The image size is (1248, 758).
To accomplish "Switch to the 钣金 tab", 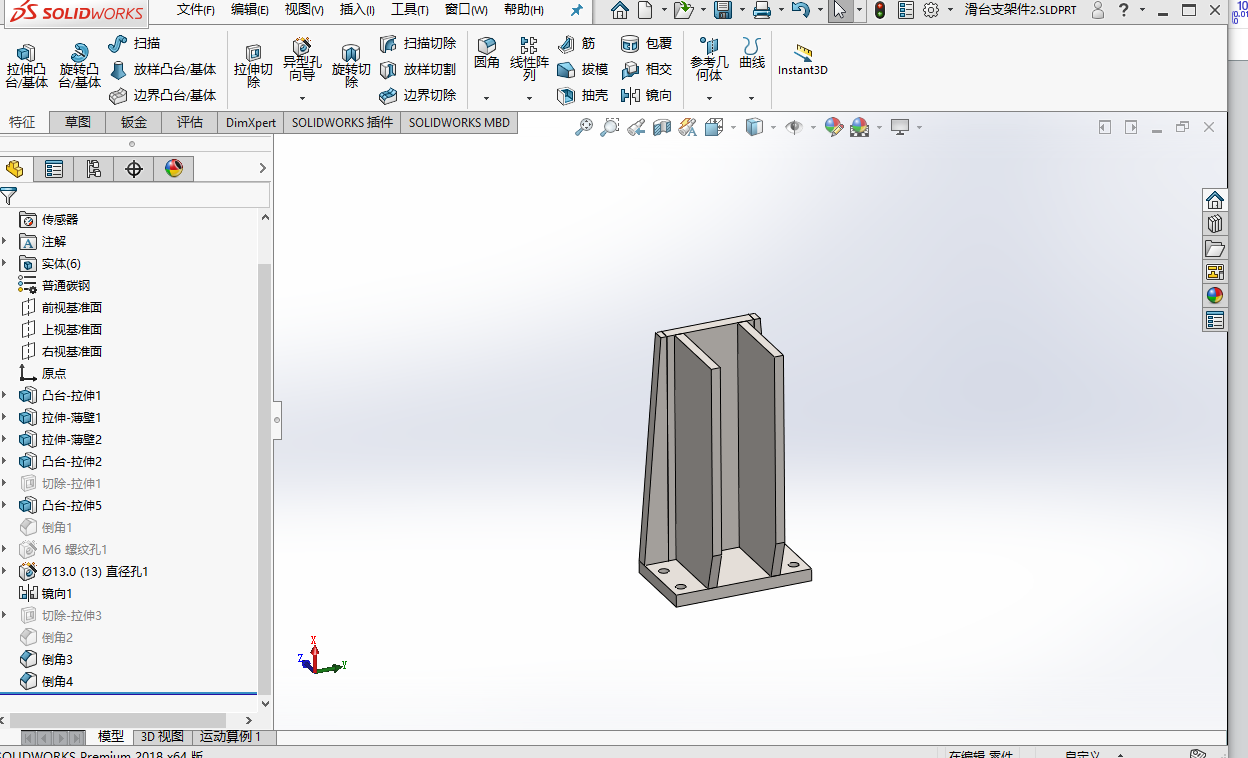I will (134, 122).
